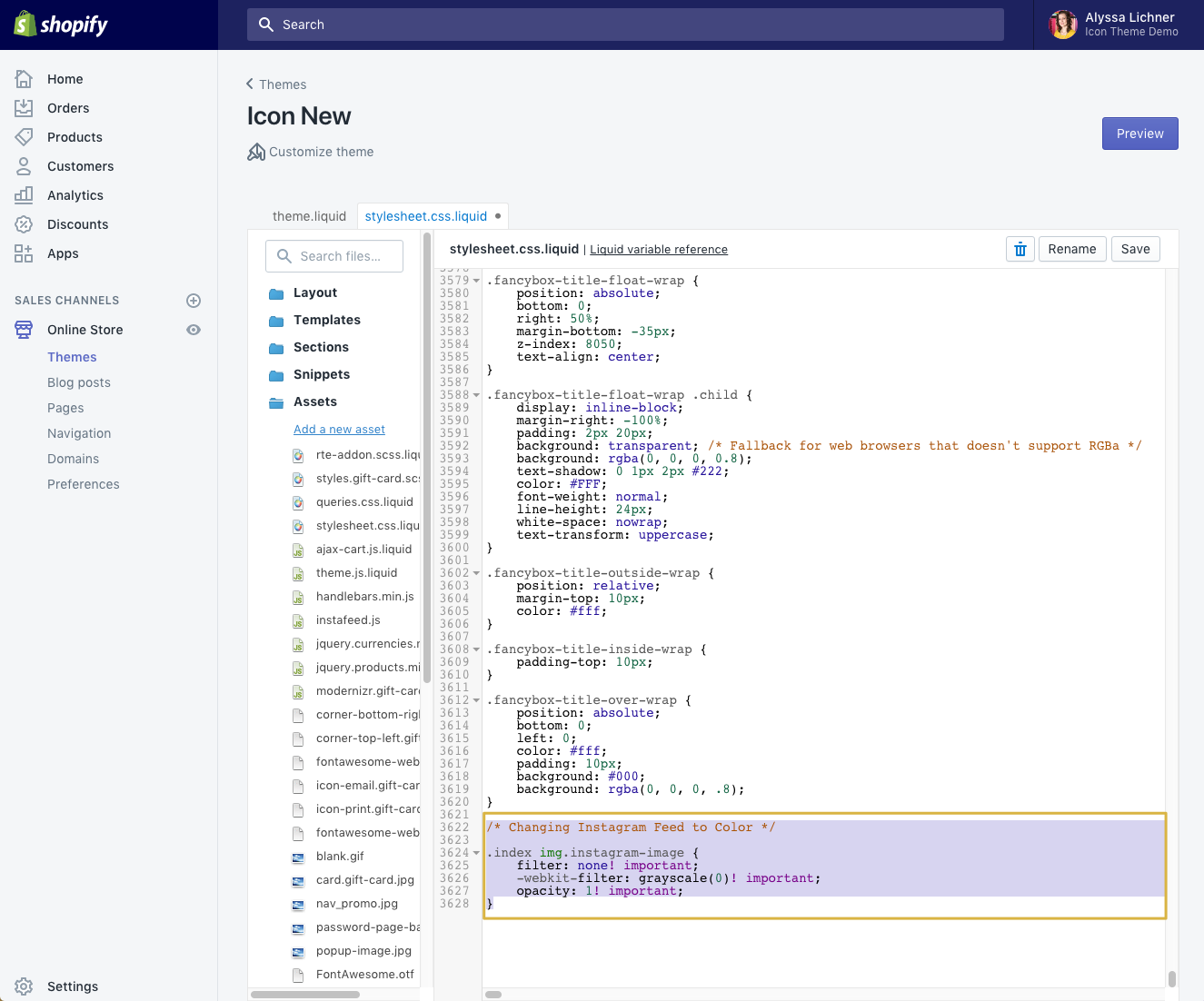The image size is (1204, 1001).
Task: Switch to theme.liquid tab
Action: pos(309,216)
